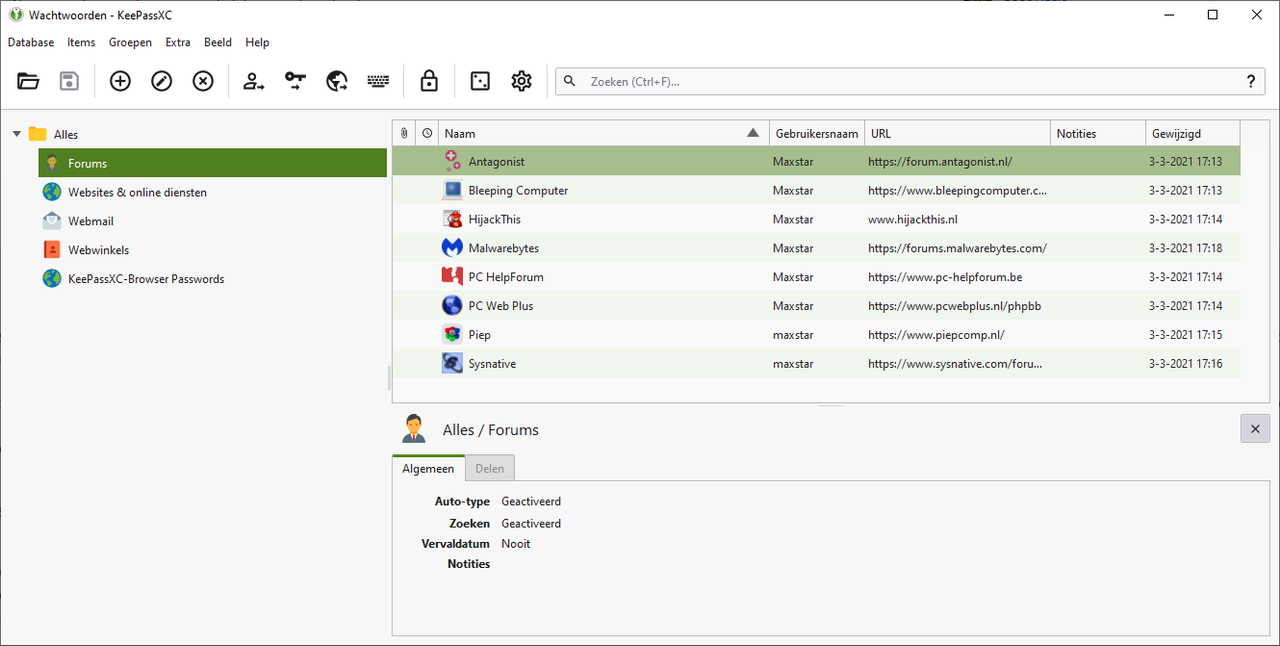Sort by Naam column header
1280x646 pixels.
603,133
